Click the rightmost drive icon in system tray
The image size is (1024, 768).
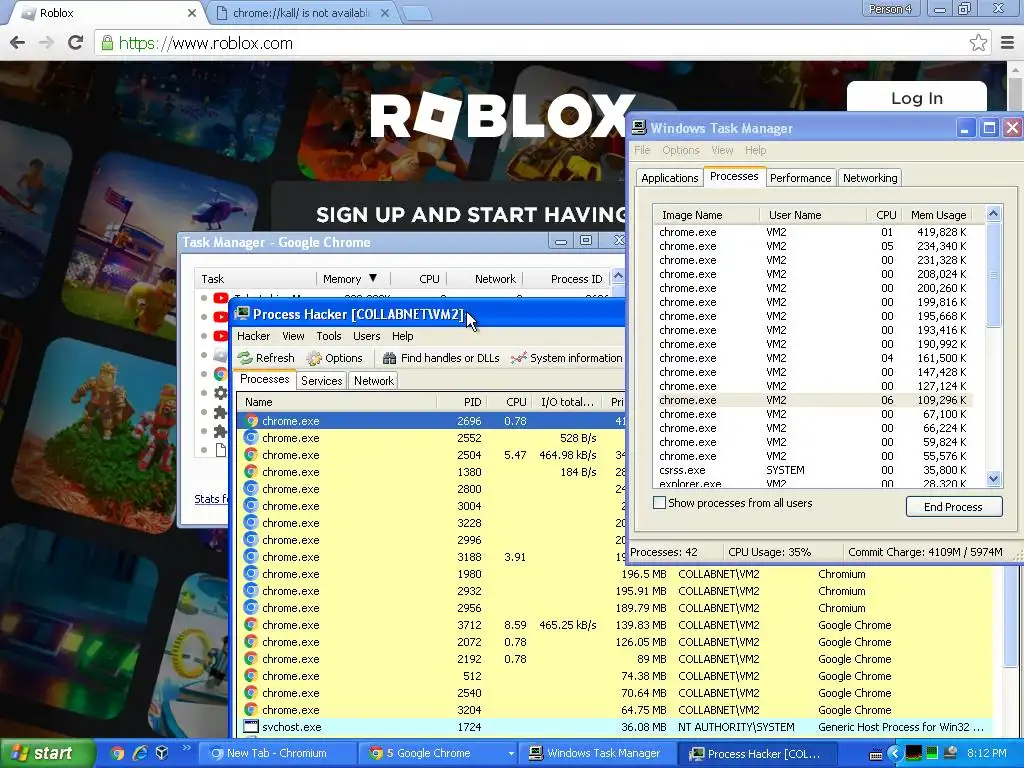(951, 753)
